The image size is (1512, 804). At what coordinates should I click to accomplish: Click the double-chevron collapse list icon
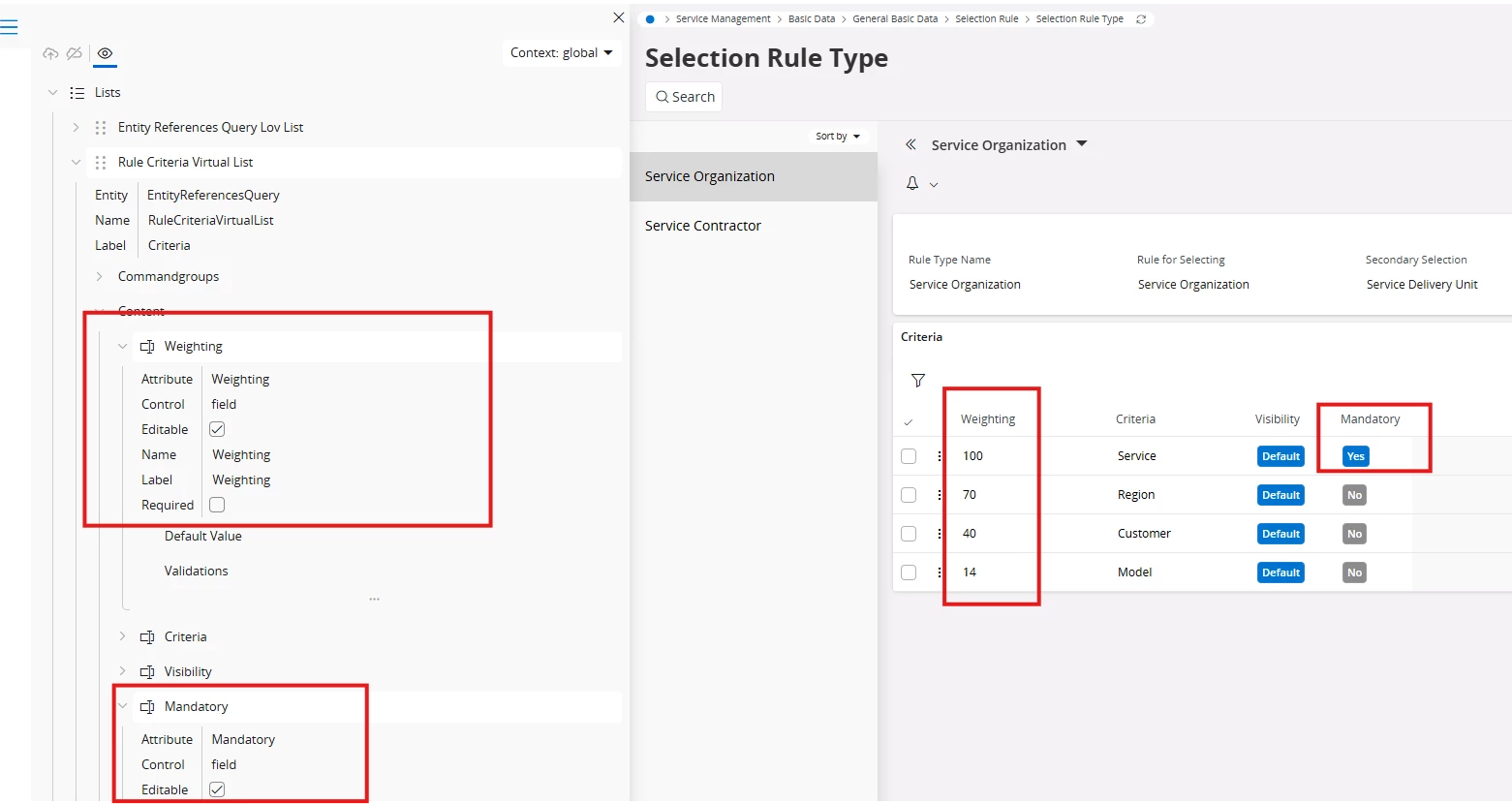click(x=910, y=145)
